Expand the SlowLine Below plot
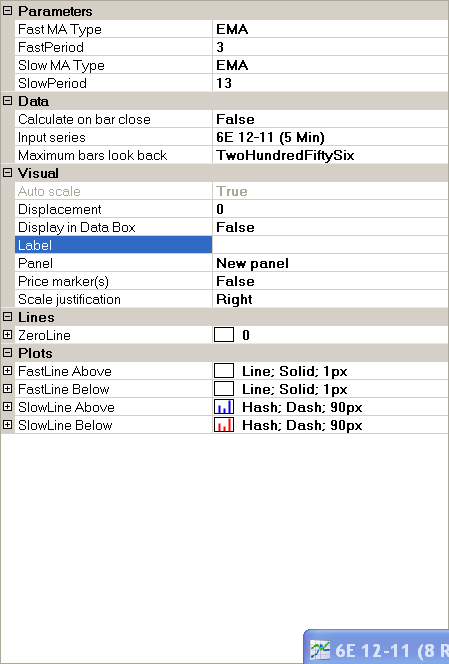Image resolution: width=449 pixels, height=664 pixels. 7,425
